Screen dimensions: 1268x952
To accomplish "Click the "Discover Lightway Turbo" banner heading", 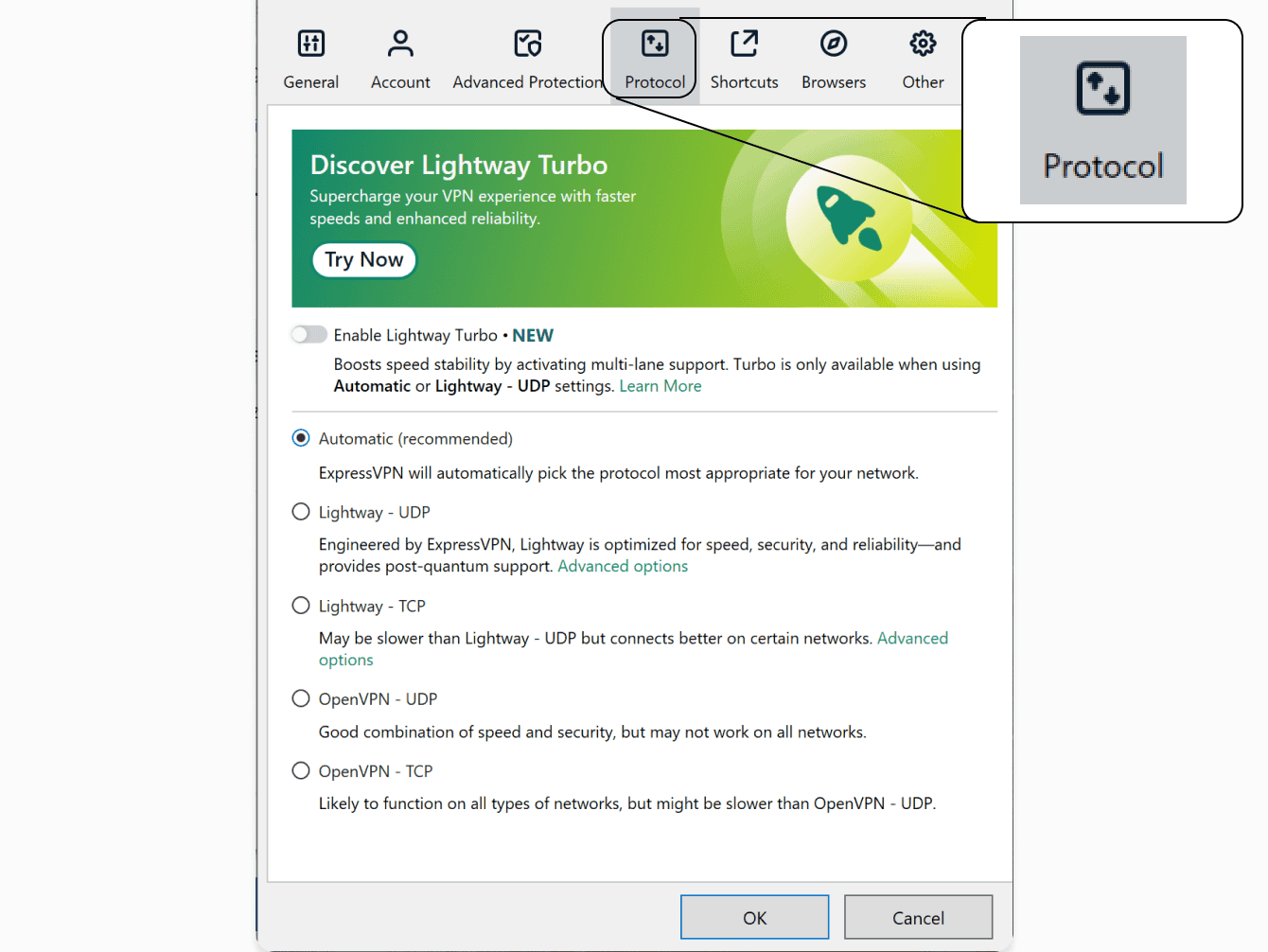I will (x=459, y=165).
